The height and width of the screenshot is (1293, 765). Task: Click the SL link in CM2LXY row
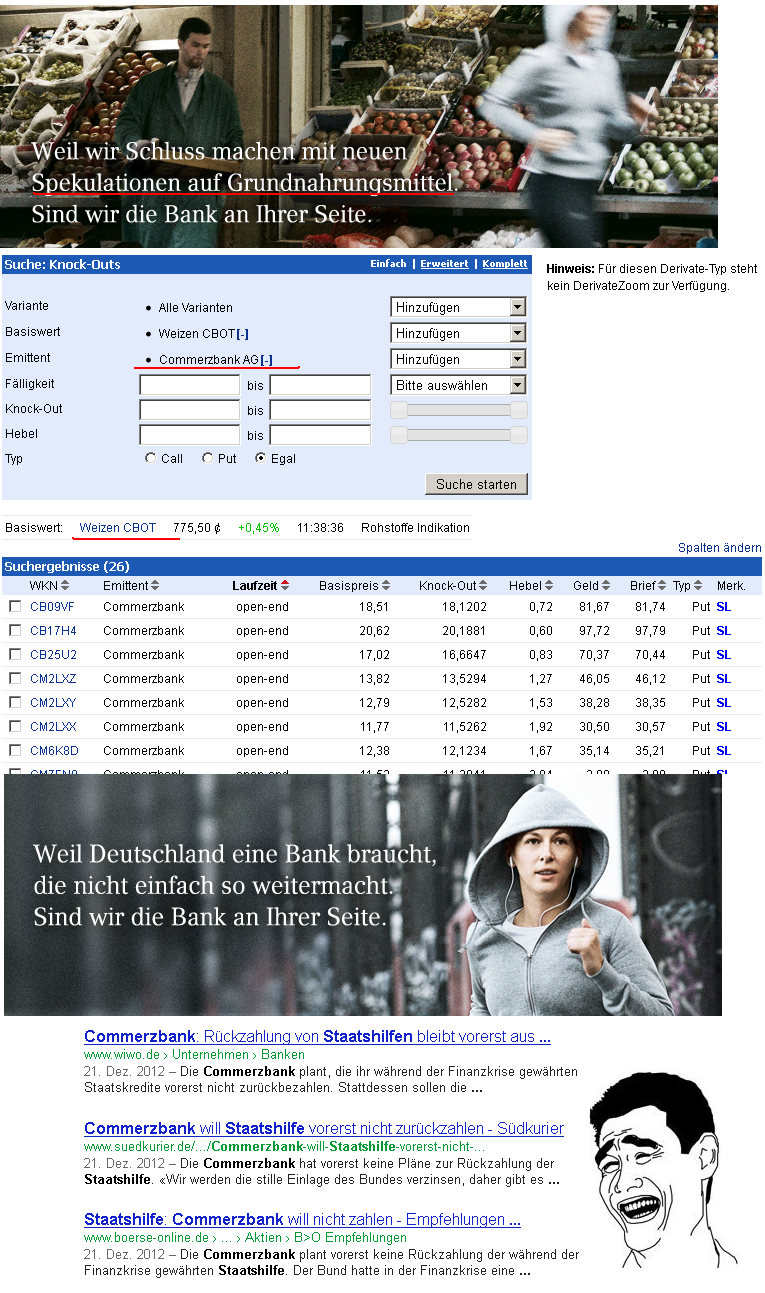click(724, 703)
